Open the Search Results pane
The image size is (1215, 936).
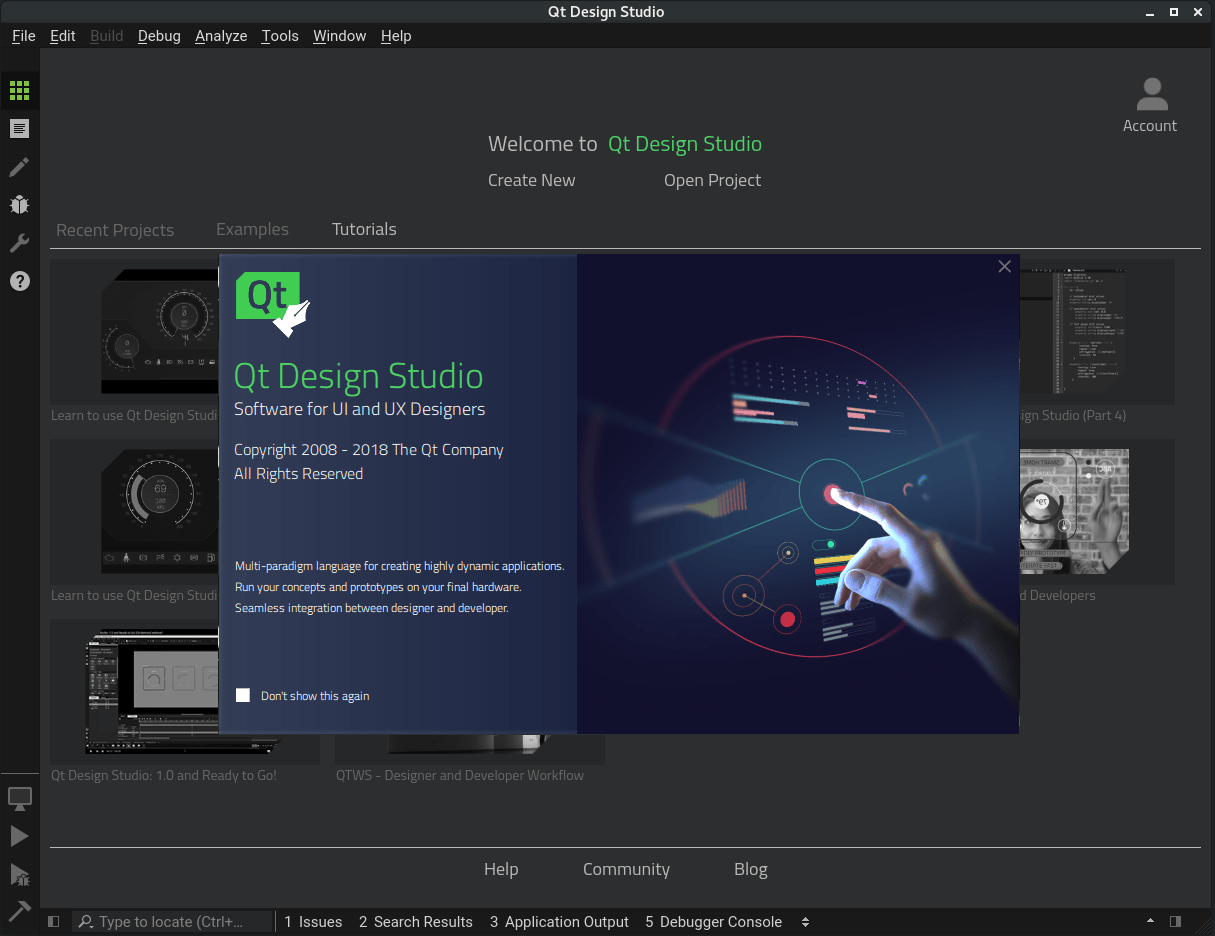tap(415, 922)
